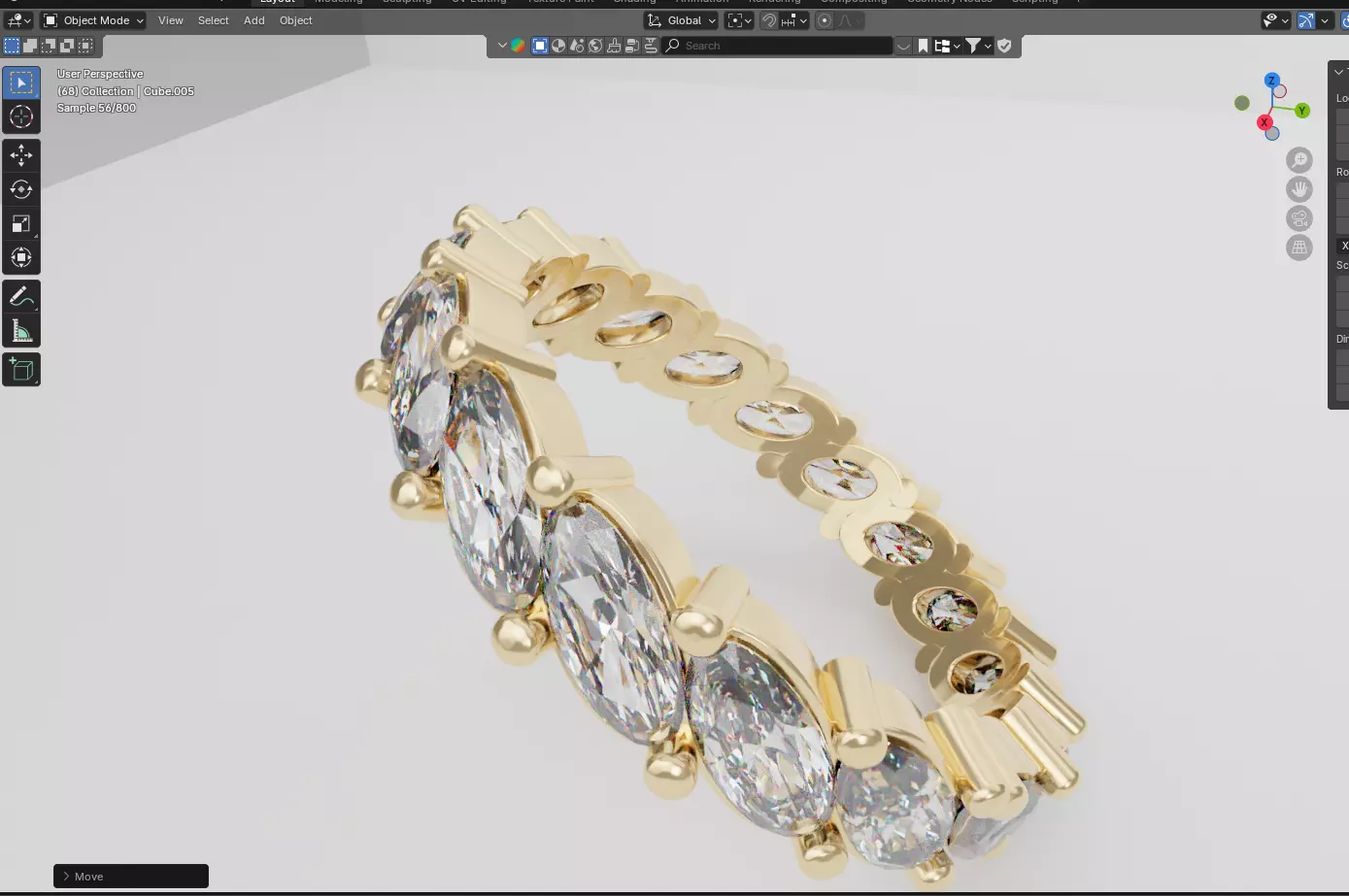Image resolution: width=1349 pixels, height=896 pixels.
Task: Open the snapping options dropdown
Action: tap(794, 20)
